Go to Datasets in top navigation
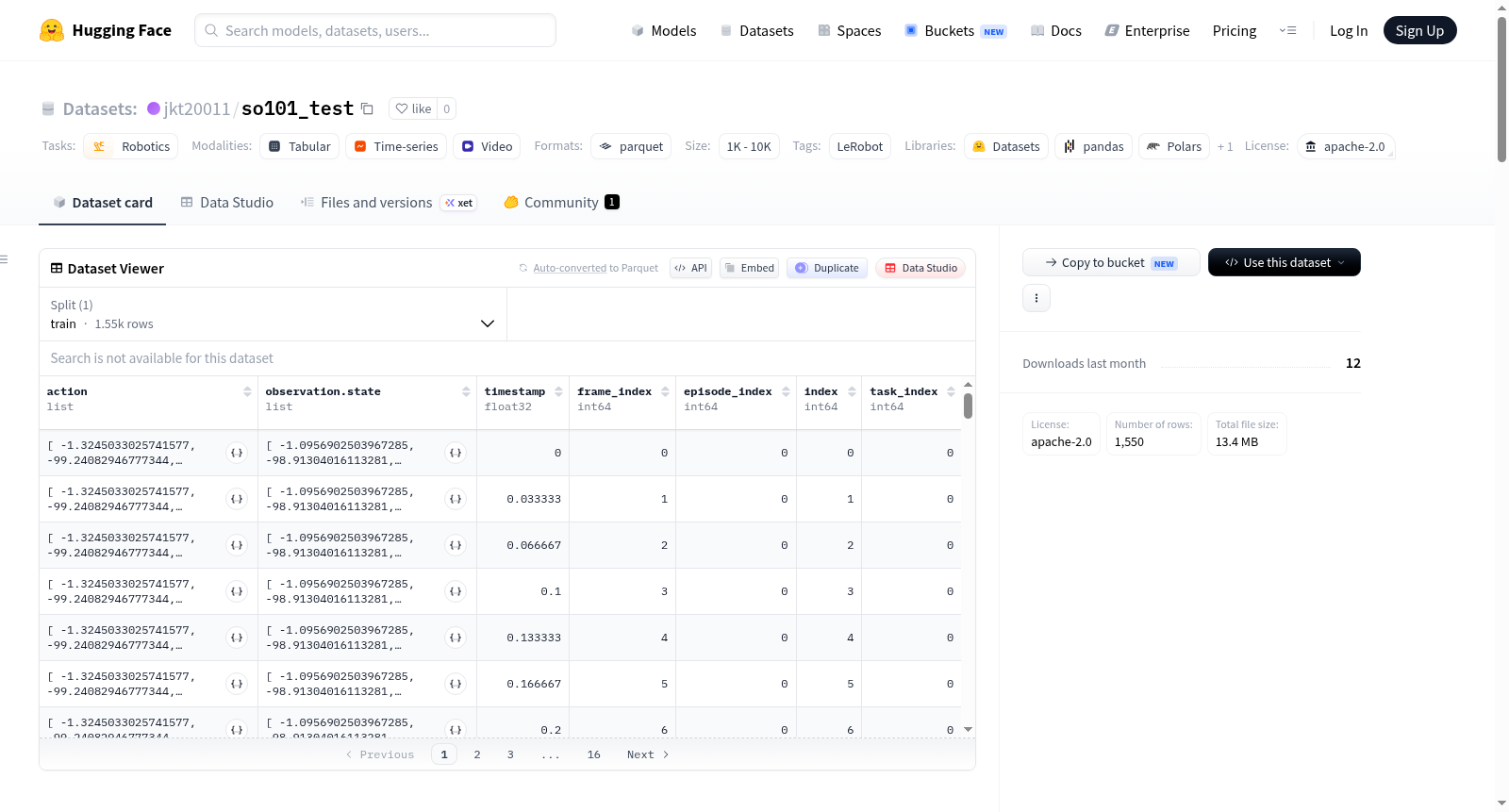 click(756, 30)
